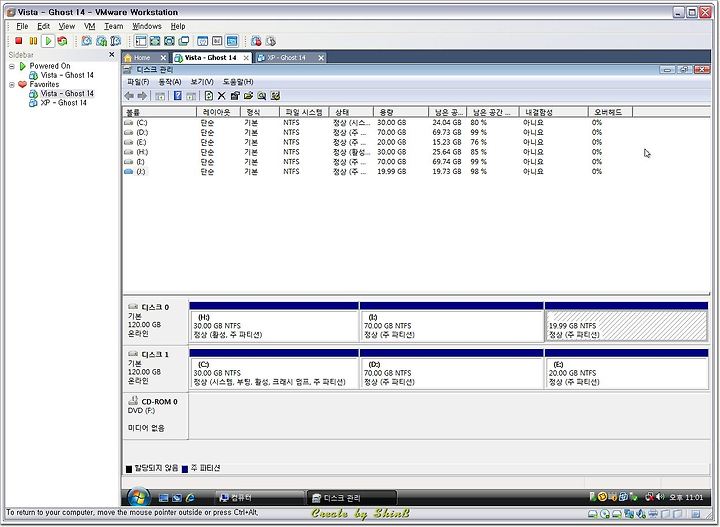Click the Refresh icon in Disk Management toolbar
The image size is (720, 527).
pos(208,96)
